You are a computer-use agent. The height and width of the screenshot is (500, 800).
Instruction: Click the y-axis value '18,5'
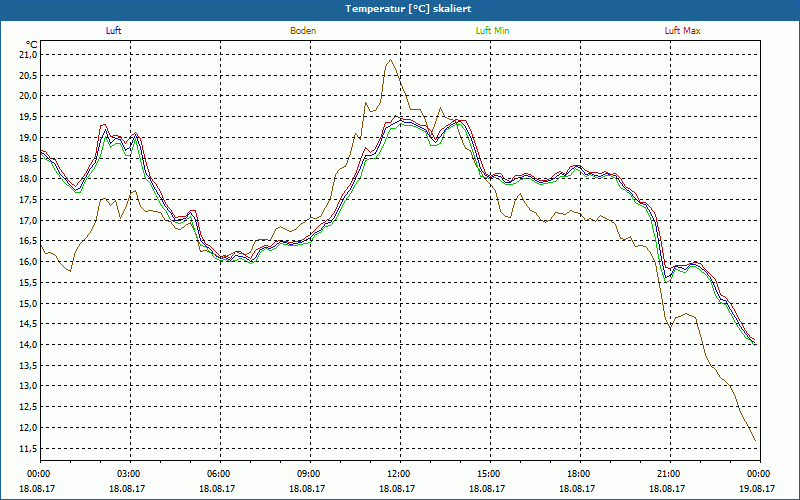pos(29,158)
